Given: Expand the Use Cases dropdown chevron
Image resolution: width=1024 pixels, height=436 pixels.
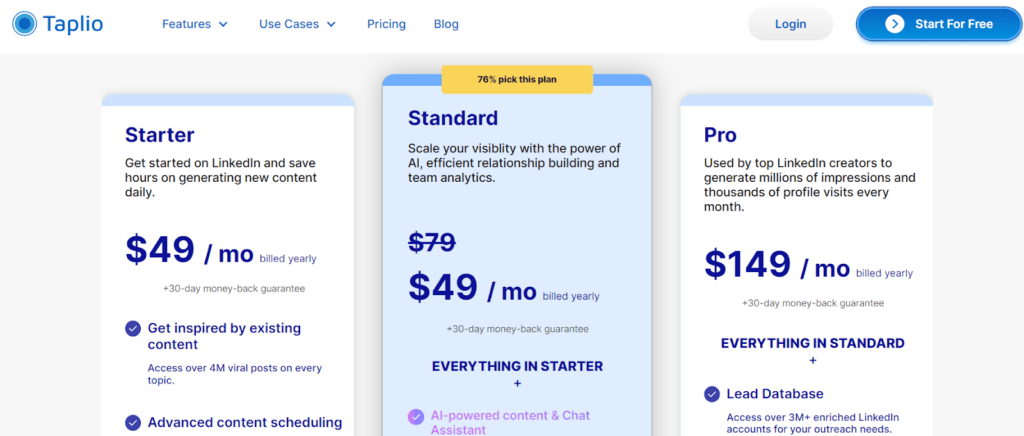Looking at the screenshot, I should (x=331, y=25).
